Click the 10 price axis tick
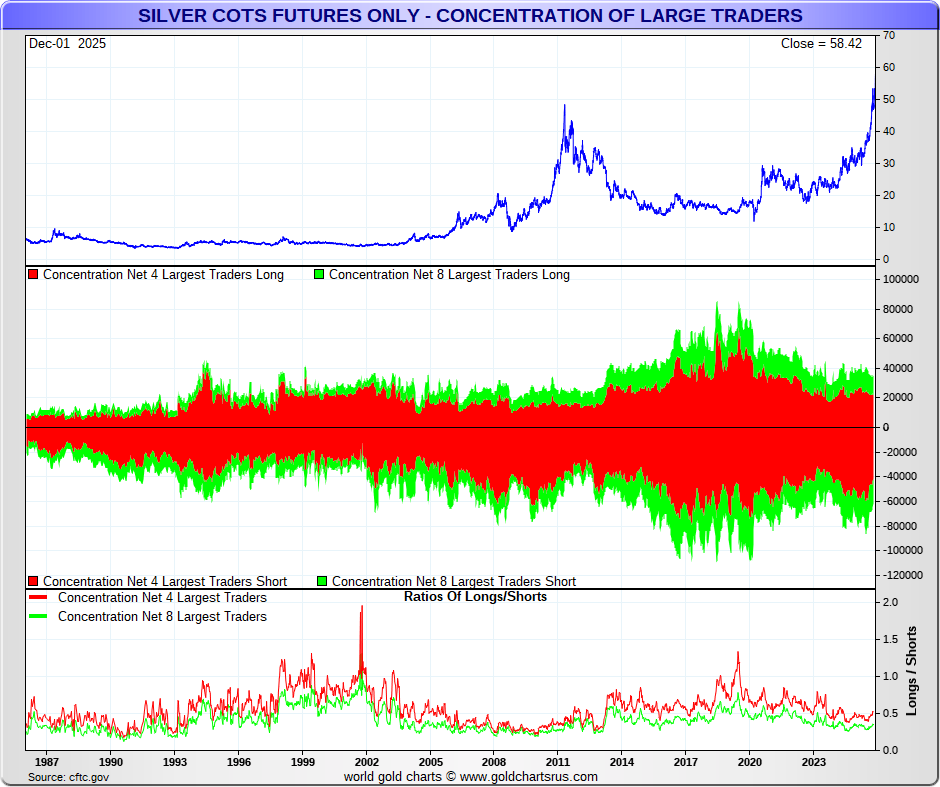940x787 pixels. click(x=889, y=228)
